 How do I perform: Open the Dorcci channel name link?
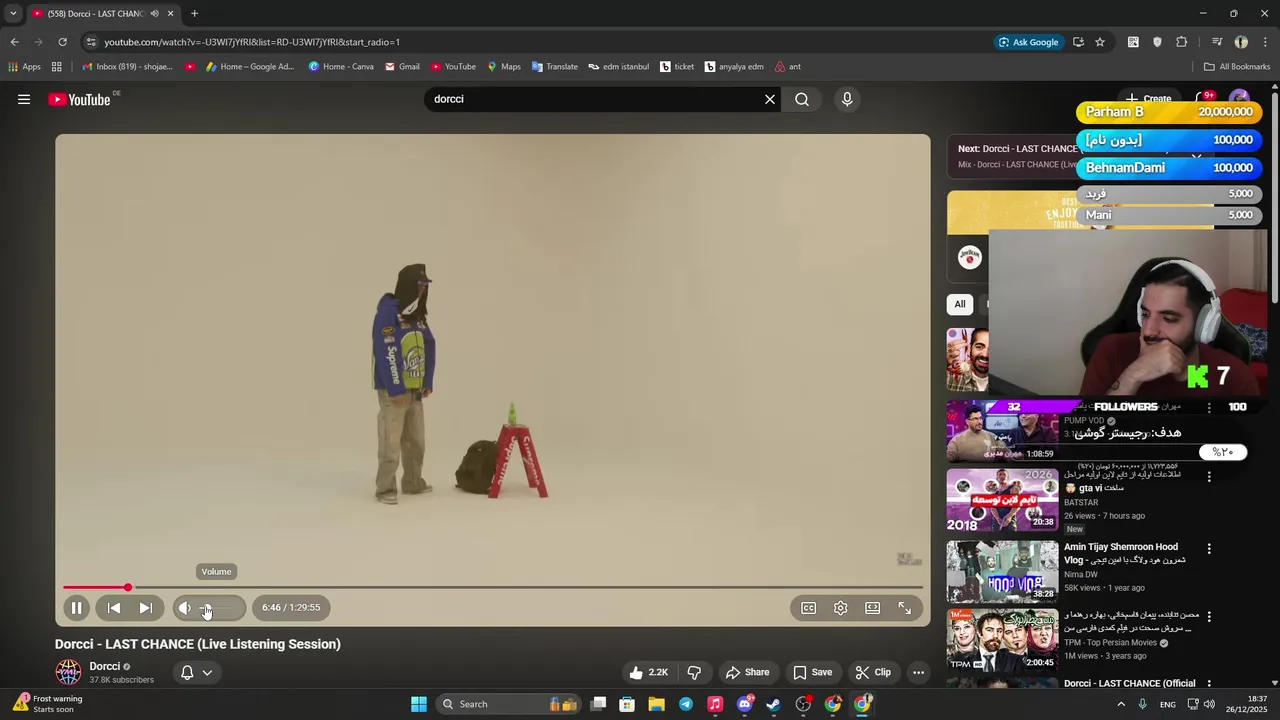(x=105, y=666)
